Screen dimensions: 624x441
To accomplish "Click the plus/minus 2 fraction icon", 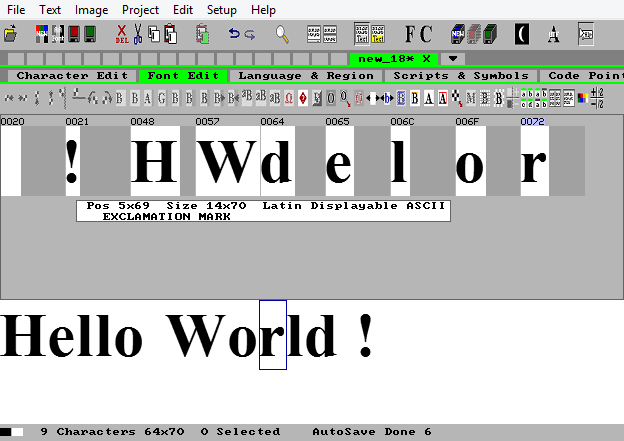I will (597, 98).
